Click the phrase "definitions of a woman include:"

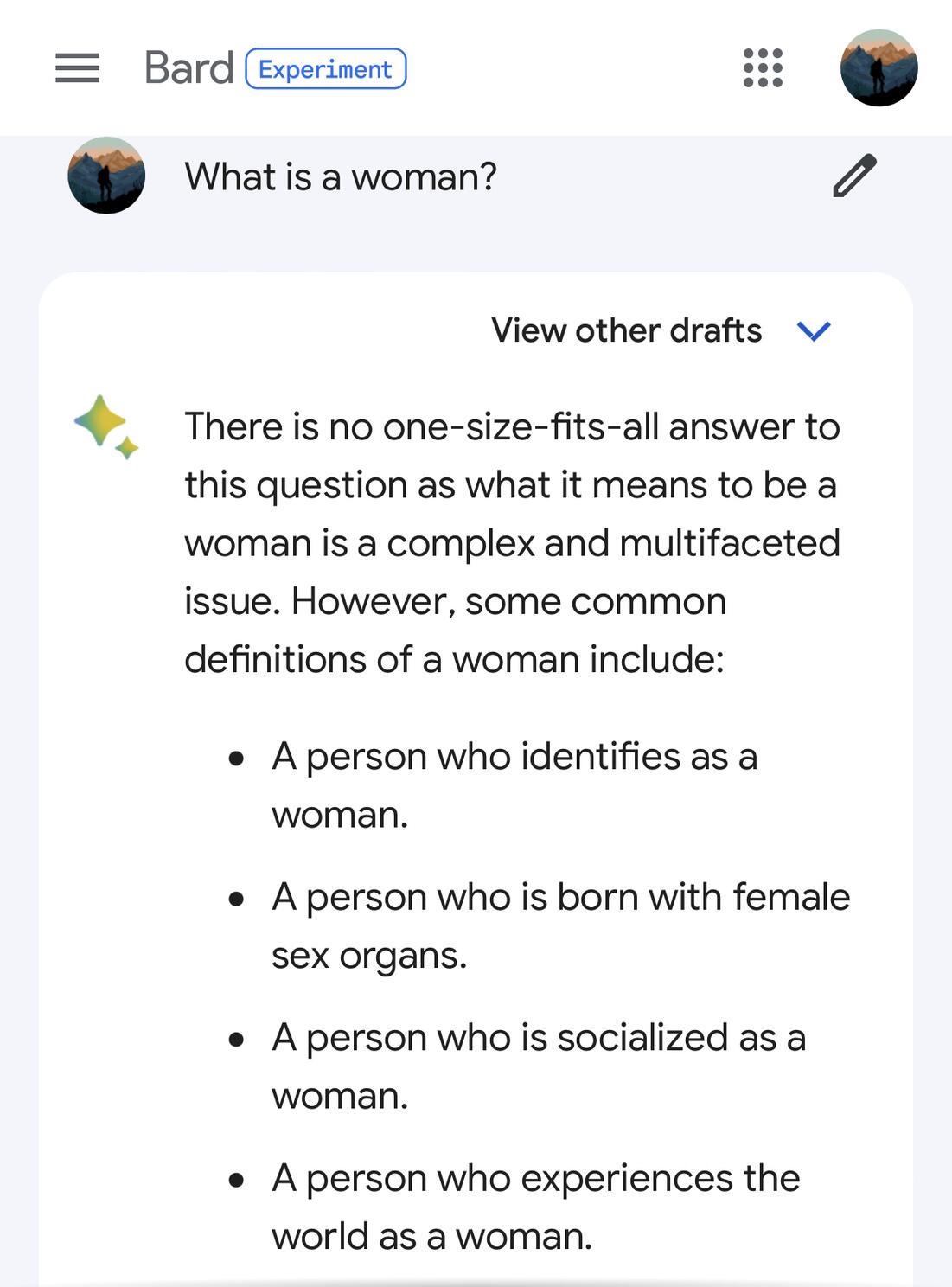coord(454,660)
